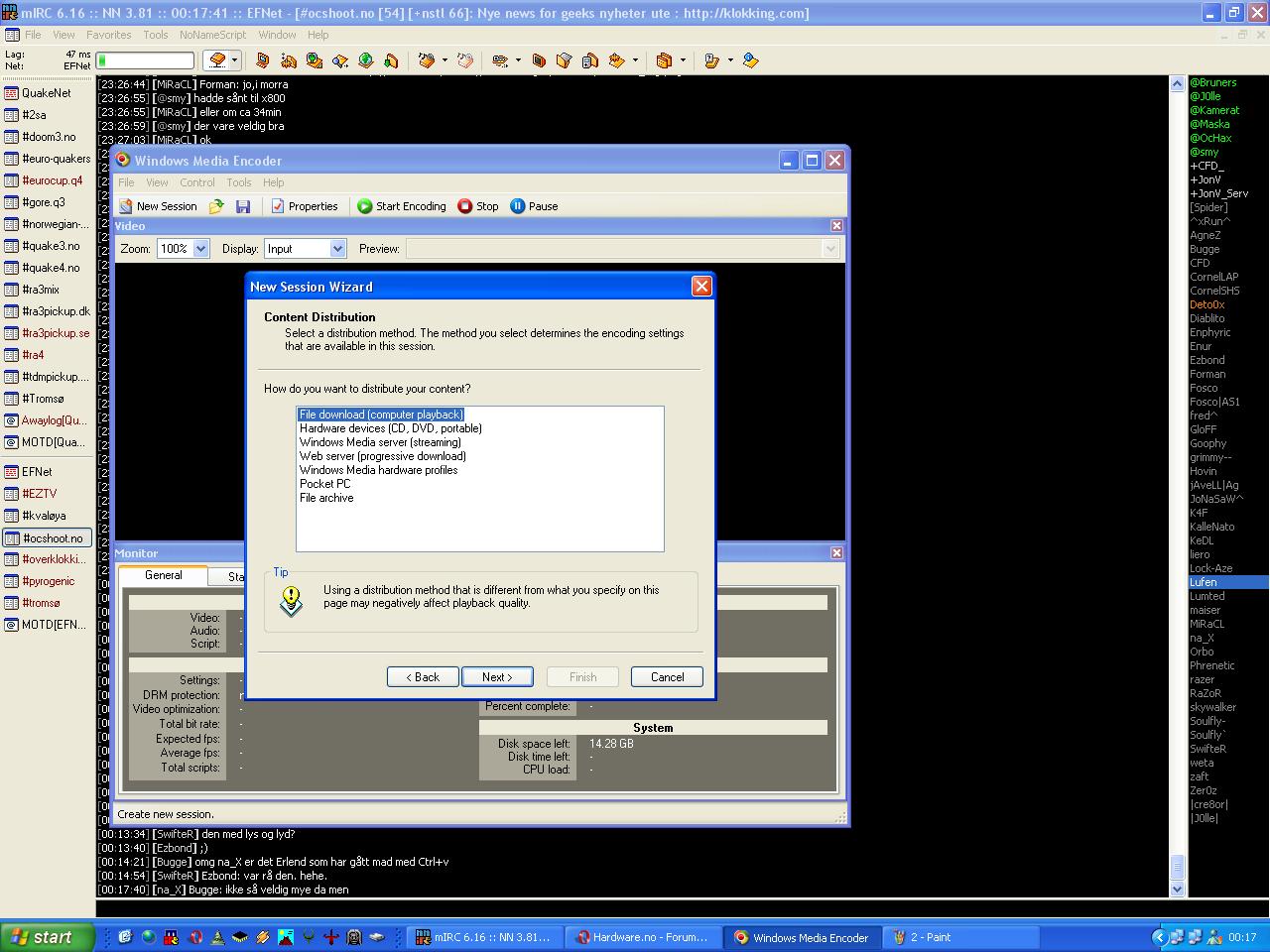
Task: Launch Winamp from the quick launch bar
Action: click(x=263, y=937)
